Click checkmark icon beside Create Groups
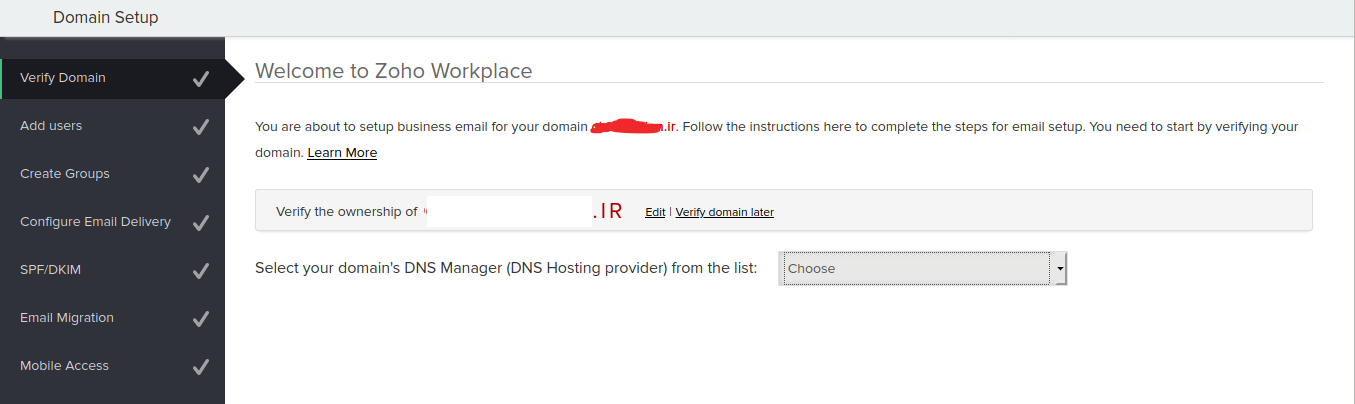 pyautogui.click(x=201, y=175)
